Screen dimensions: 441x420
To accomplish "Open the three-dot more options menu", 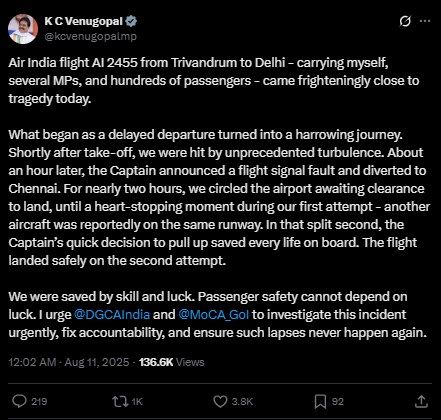I will pos(425,21).
